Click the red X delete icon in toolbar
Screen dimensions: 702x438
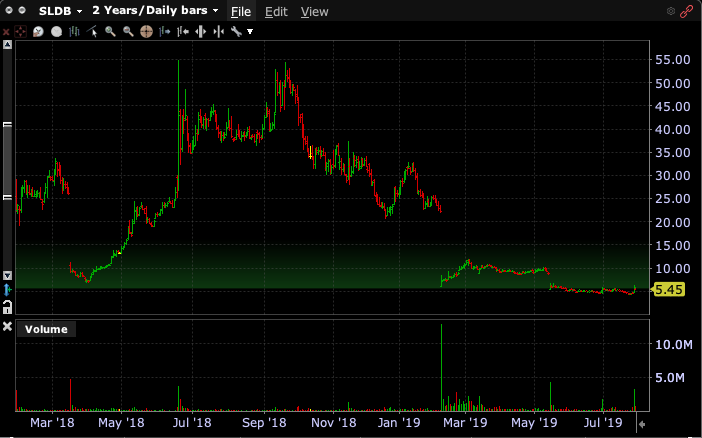tap(6, 32)
